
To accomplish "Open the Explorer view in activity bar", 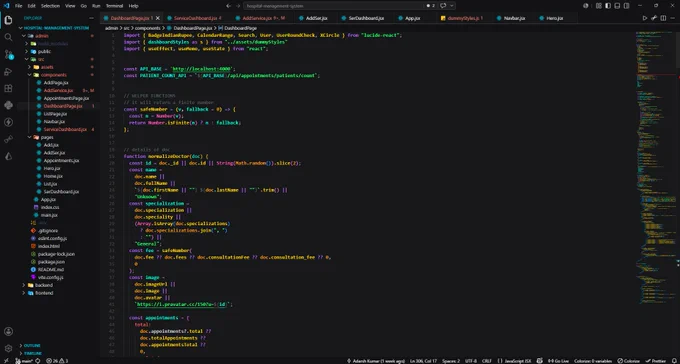I will pyautogui.click(x=8, y=20).
